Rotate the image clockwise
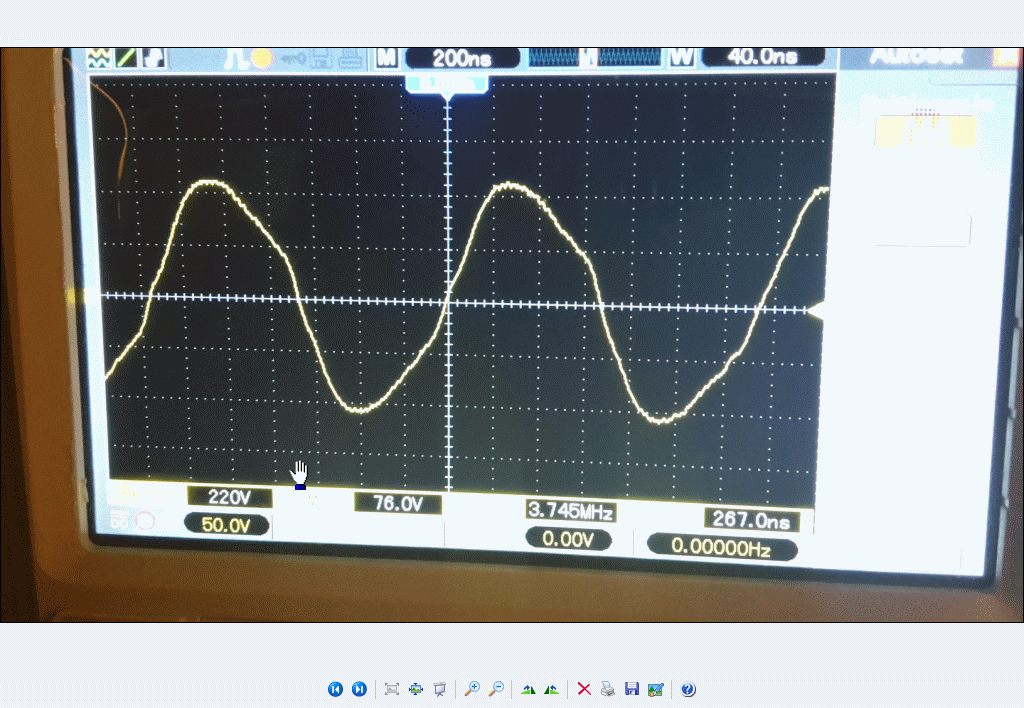Viewport: 1024px width, 708px height. point(528,689)
